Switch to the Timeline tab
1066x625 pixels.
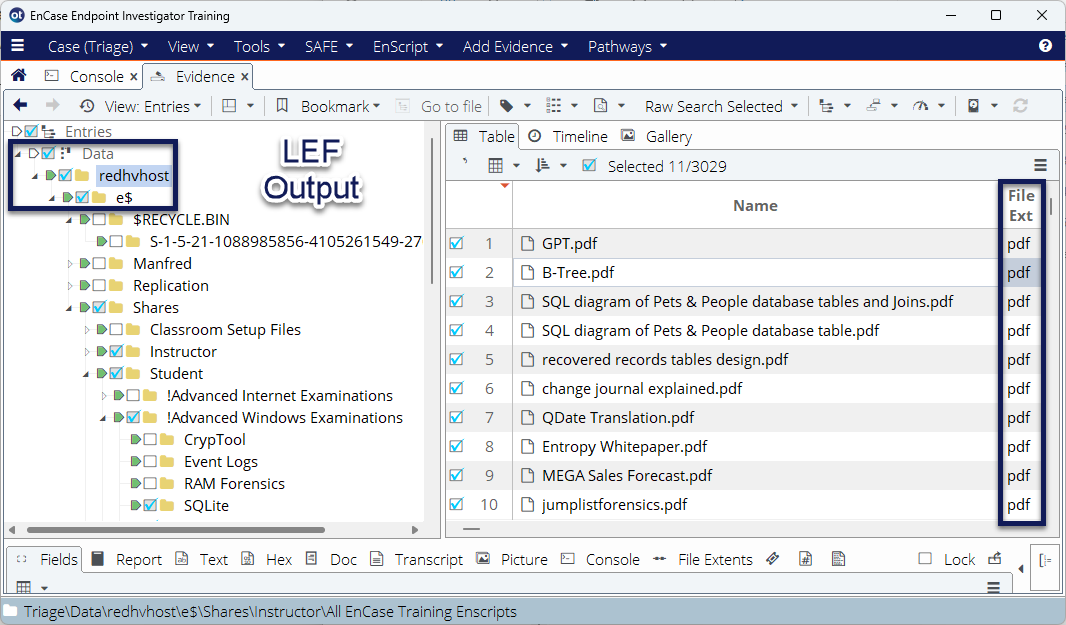[x=568, y=137]
